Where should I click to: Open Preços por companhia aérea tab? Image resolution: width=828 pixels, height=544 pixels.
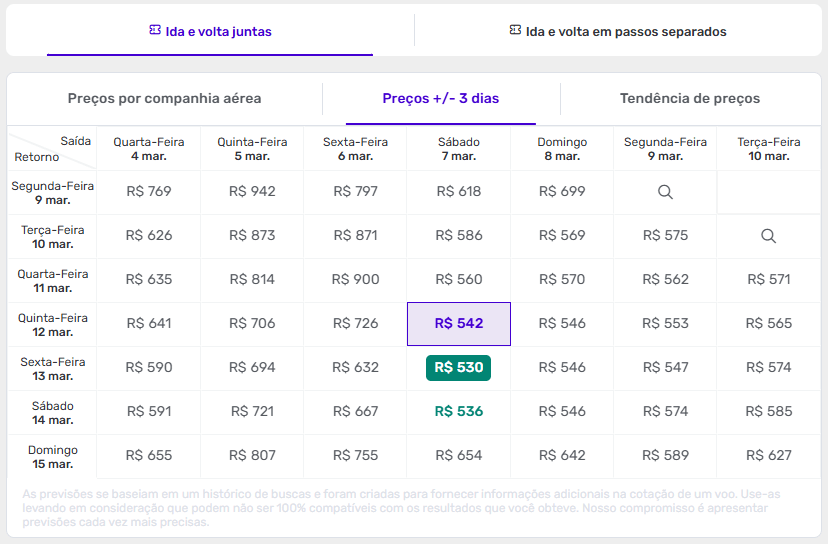(x=165, y=98)
